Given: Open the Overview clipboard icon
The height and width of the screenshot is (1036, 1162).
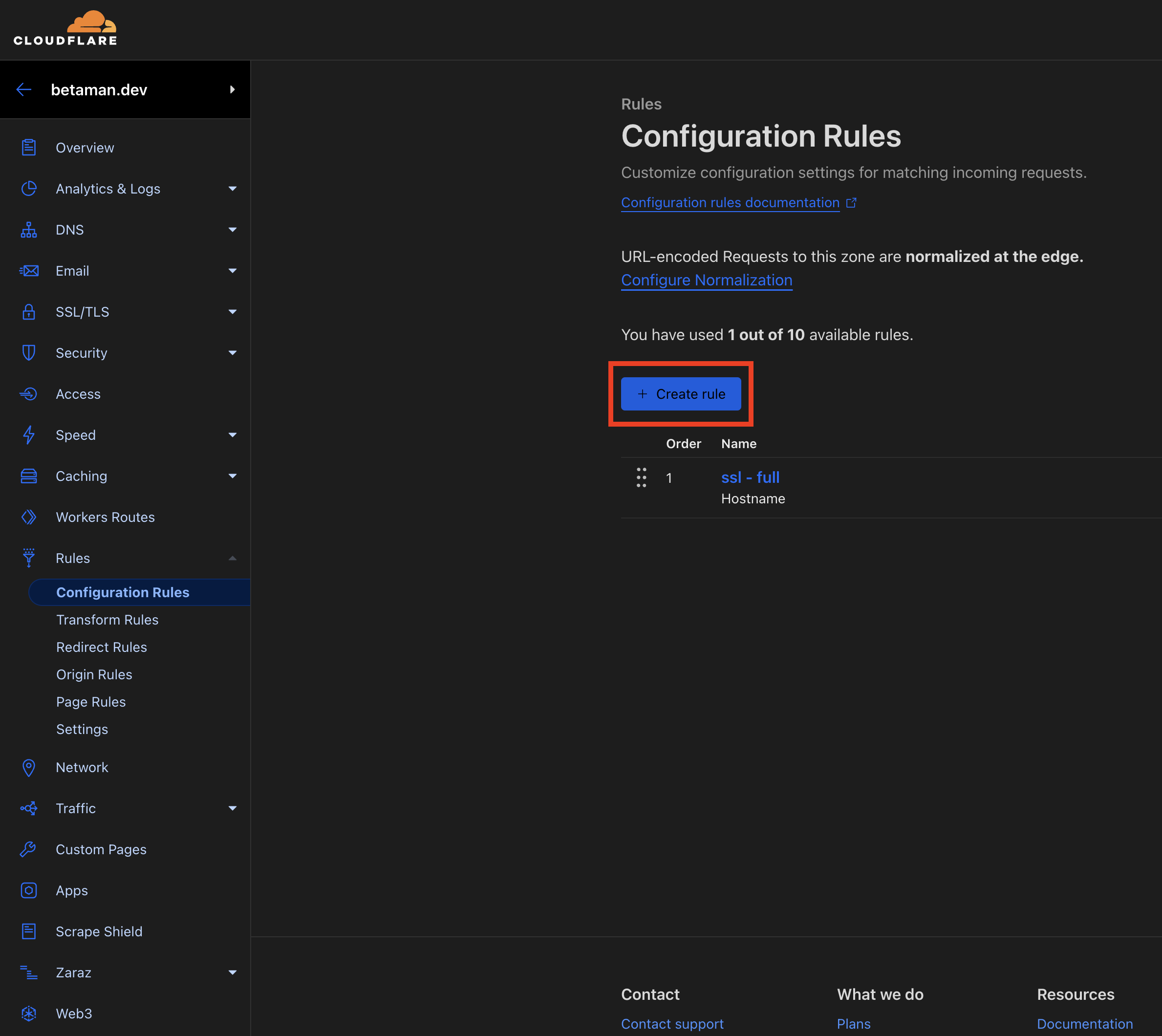Looking at the screenshot, I should [x=28, y=148].
